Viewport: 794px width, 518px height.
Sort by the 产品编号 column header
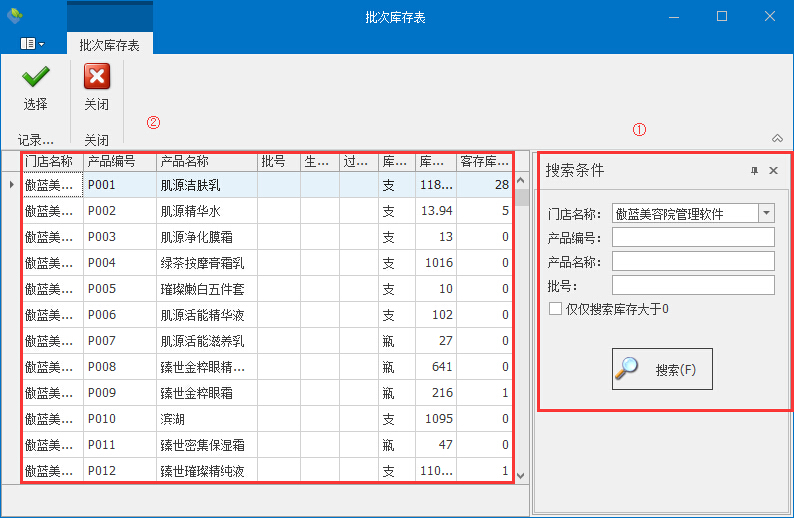119,161
